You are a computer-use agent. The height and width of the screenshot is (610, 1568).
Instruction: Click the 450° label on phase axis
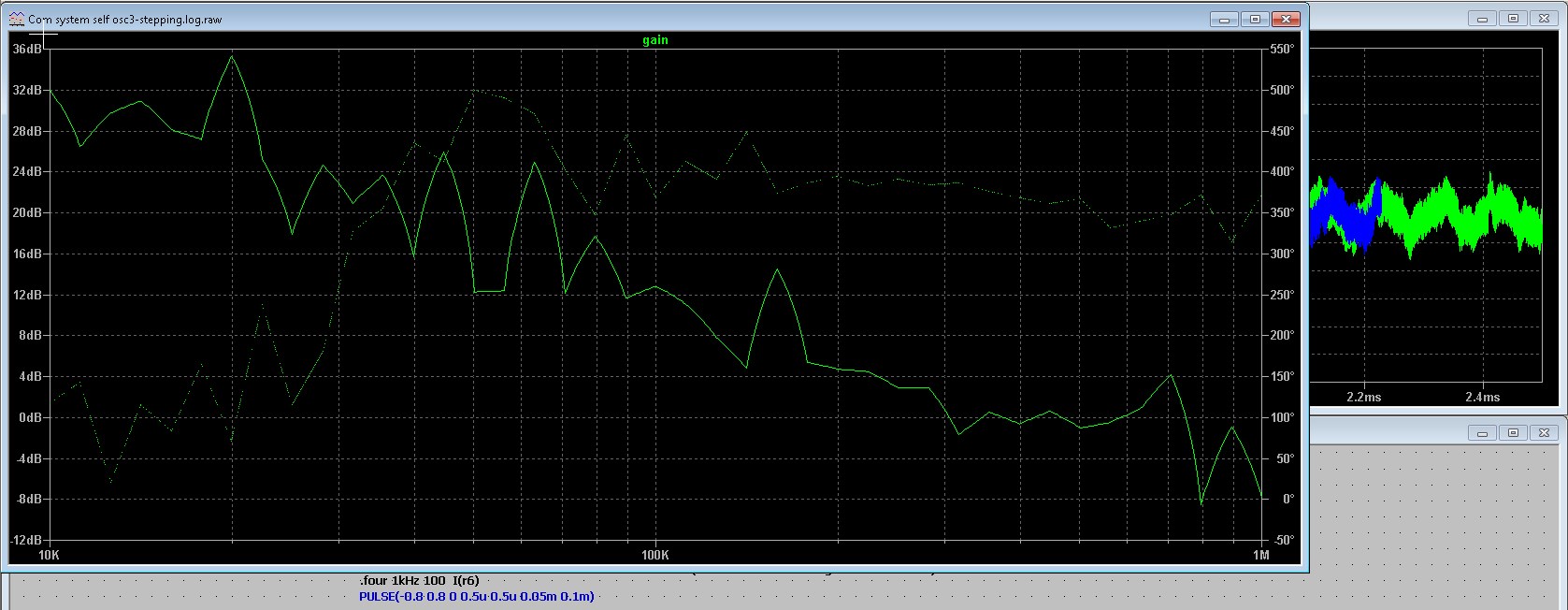pyautogui.click(x=1281, y=131)
